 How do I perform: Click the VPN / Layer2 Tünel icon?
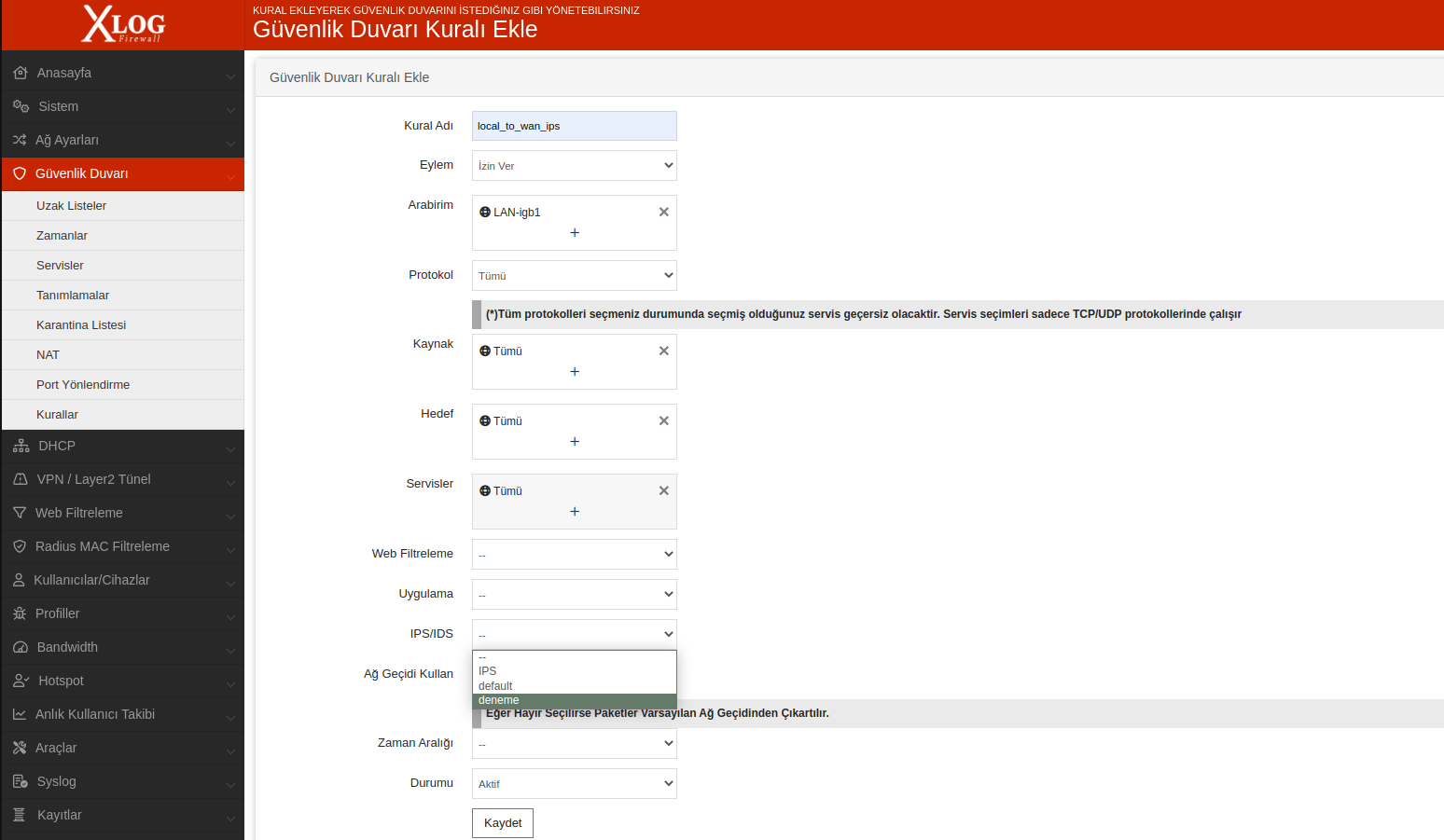click(x=21, y=479)
